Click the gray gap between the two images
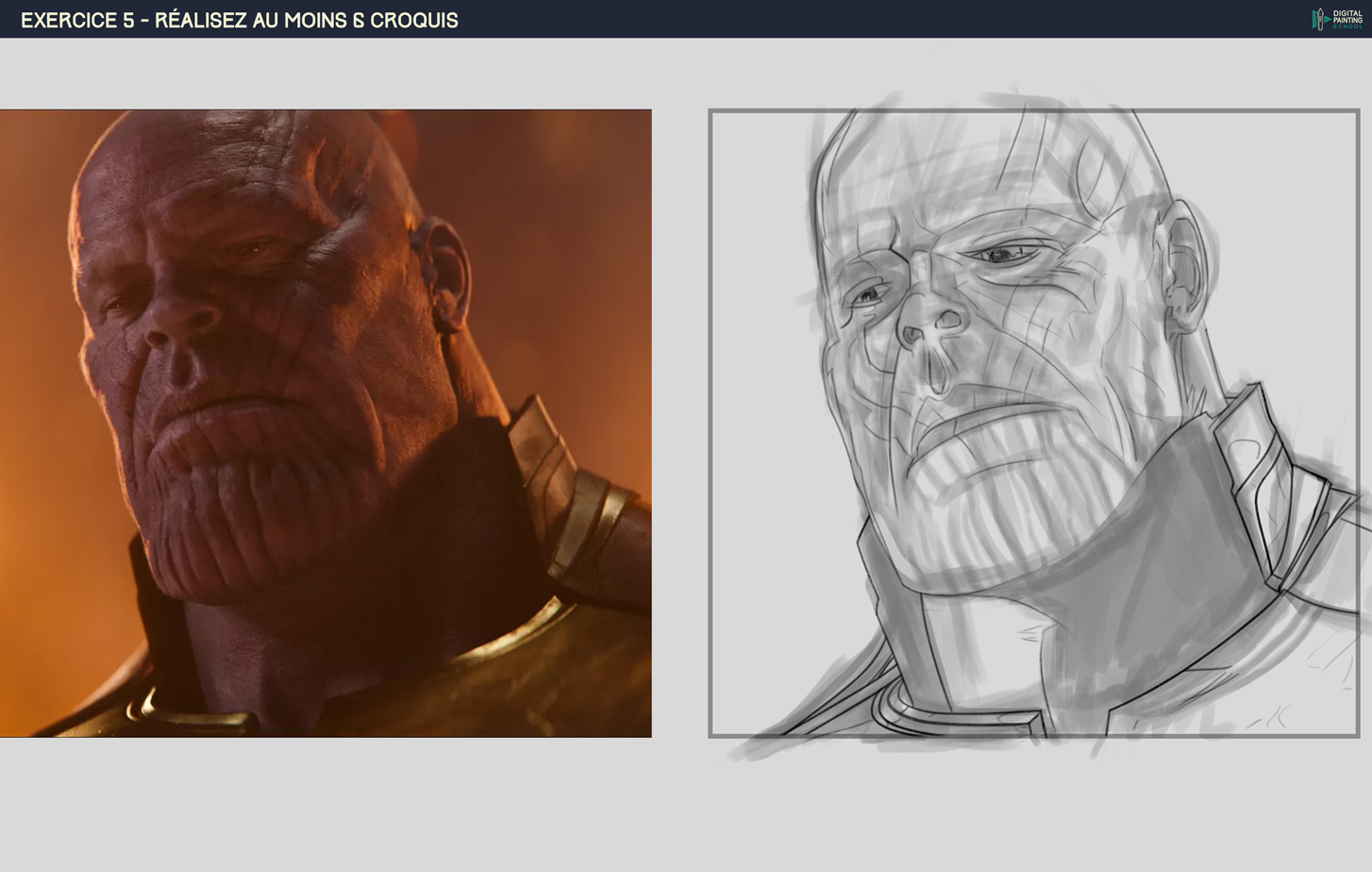The image size is (1372, 872). click(x=679, y=425)
